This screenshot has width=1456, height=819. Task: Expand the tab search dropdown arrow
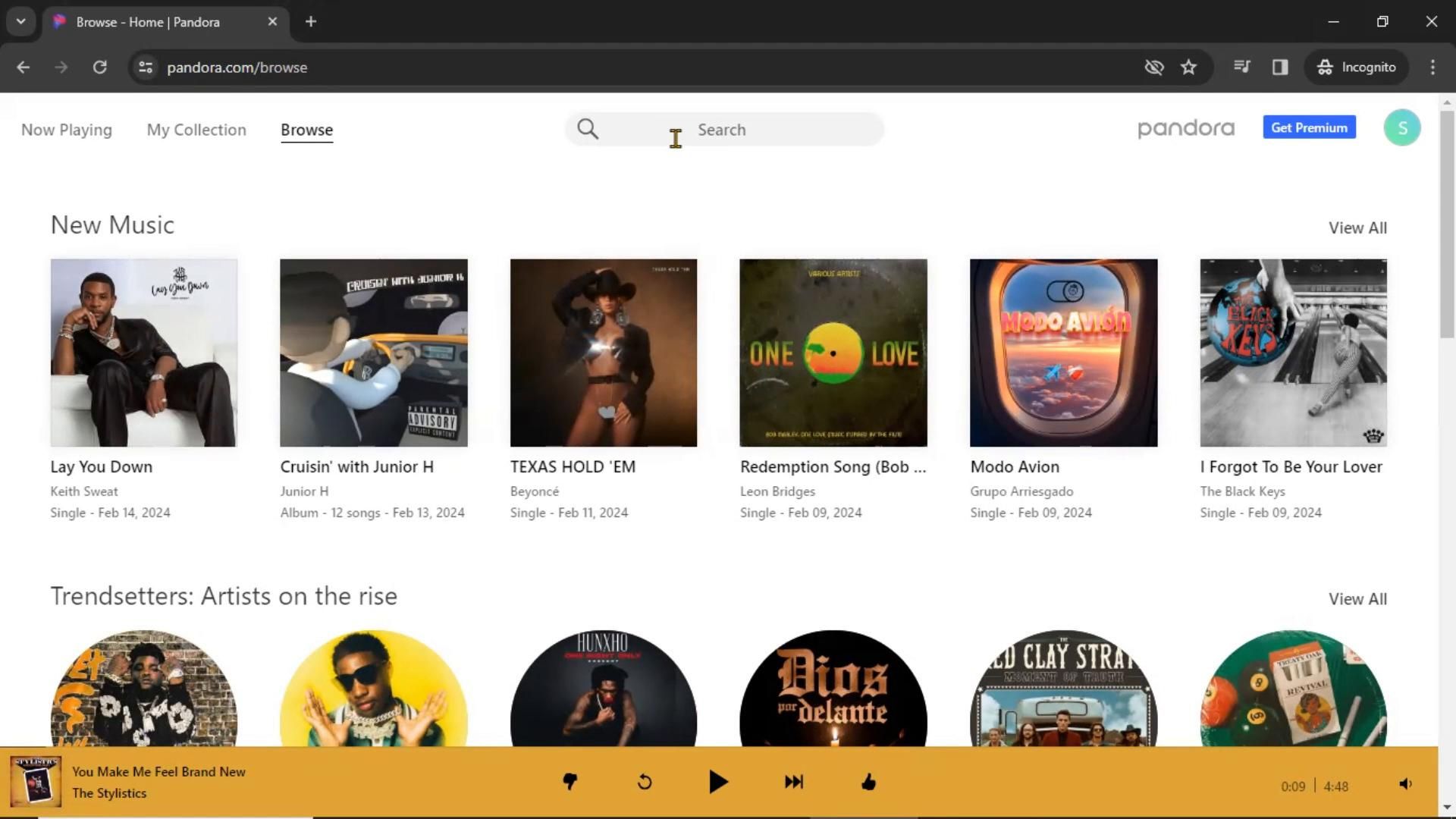(21, 22)
